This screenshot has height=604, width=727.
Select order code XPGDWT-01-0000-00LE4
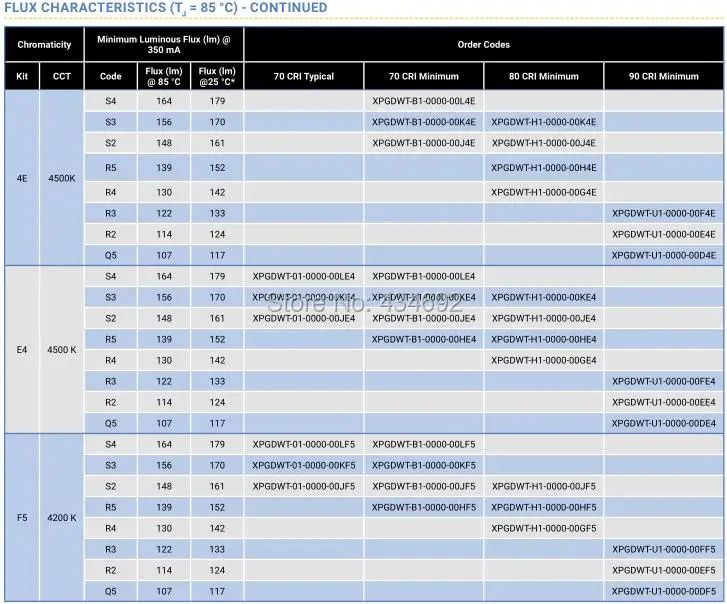[304, 276]
